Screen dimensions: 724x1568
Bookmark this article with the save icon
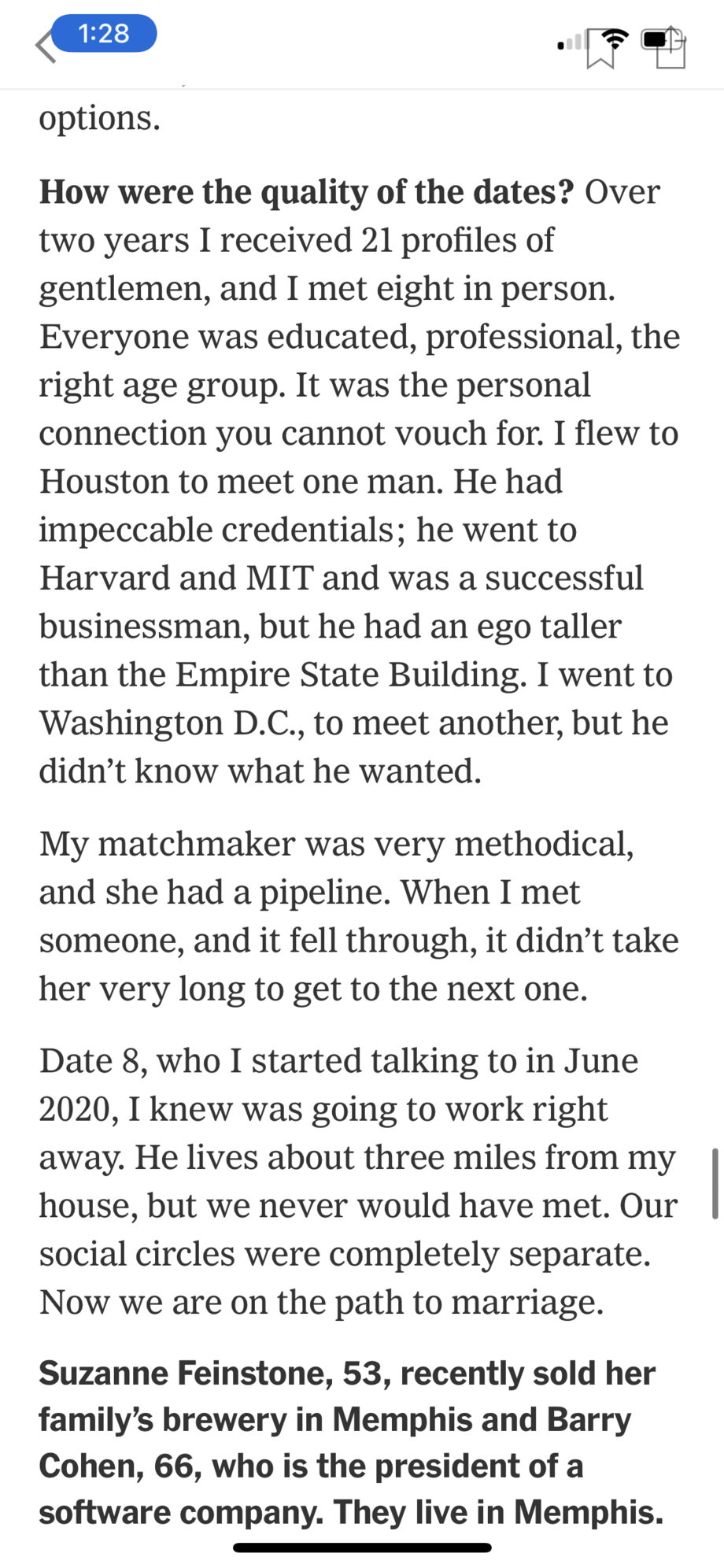coord(600,50)
